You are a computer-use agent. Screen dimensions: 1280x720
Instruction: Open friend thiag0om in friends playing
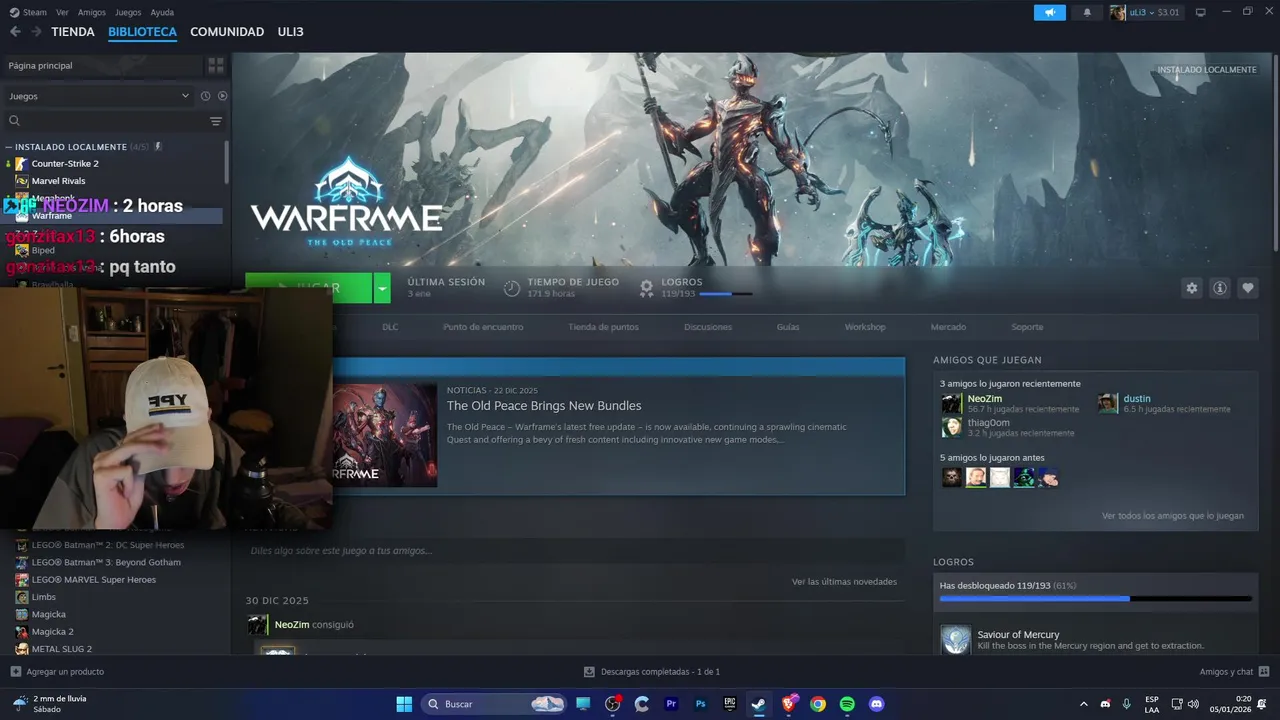pos(989,423)
